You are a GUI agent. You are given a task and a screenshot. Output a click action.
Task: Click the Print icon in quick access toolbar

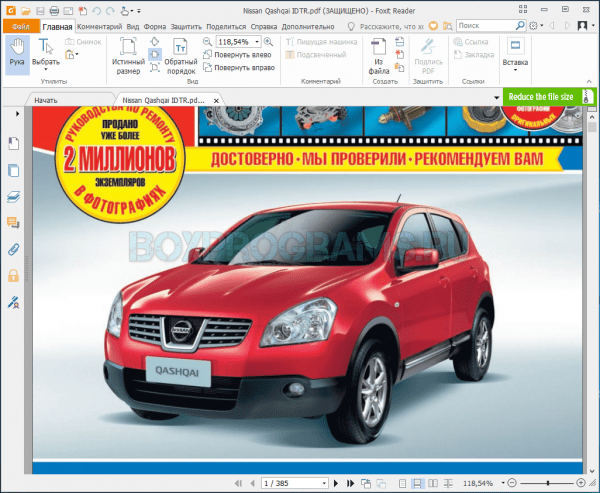pyautogui.click(x=54, y=11)
